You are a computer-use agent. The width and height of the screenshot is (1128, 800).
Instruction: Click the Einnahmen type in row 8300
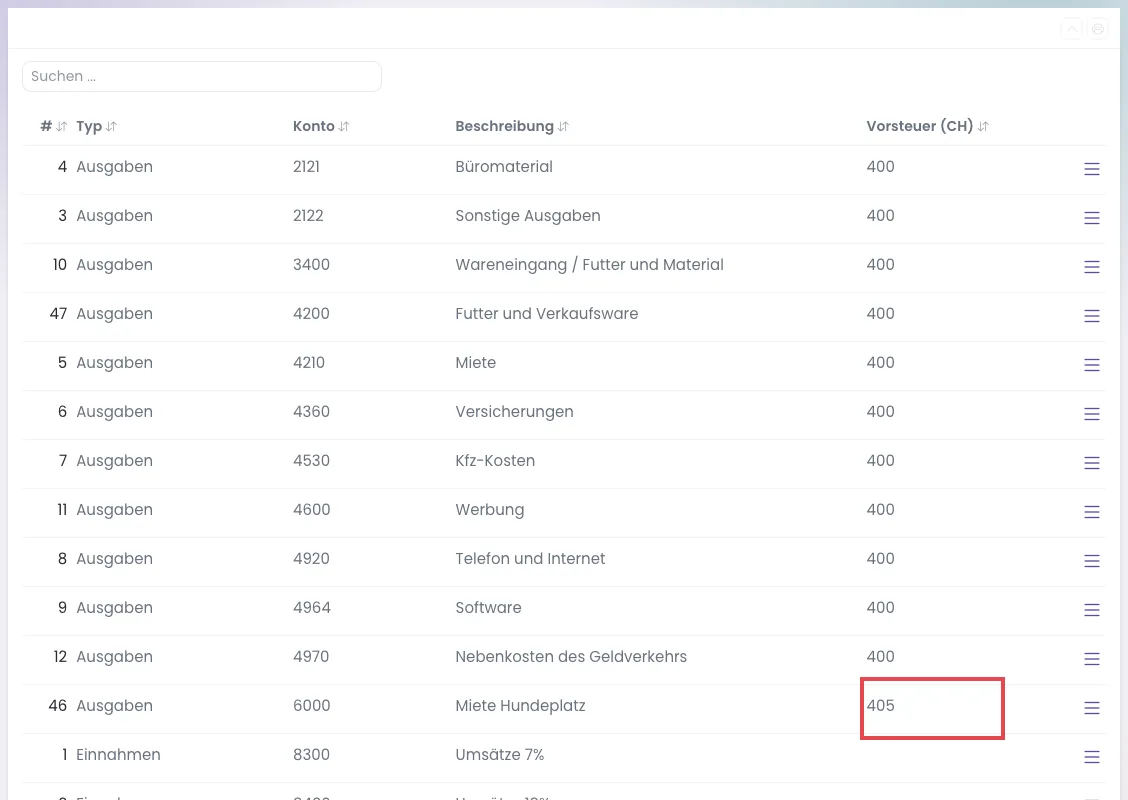(x=118, y=754)
